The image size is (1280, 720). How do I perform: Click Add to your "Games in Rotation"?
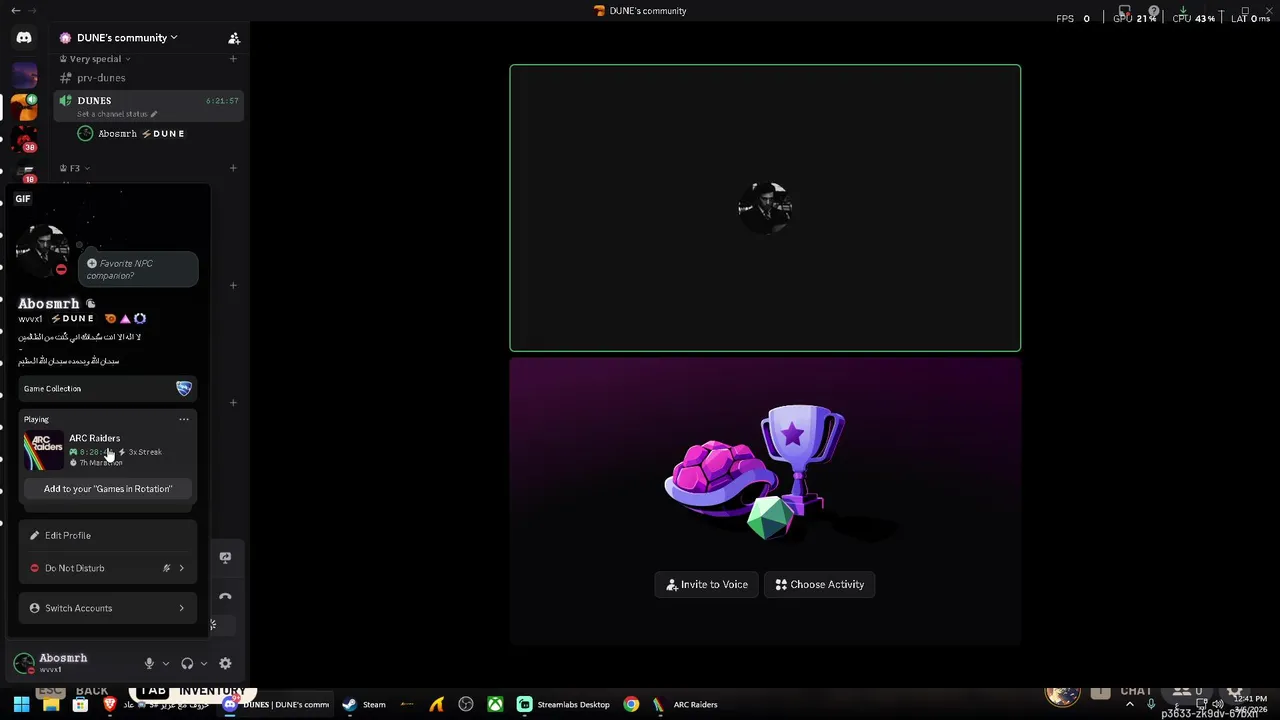[x=108, y=489]
